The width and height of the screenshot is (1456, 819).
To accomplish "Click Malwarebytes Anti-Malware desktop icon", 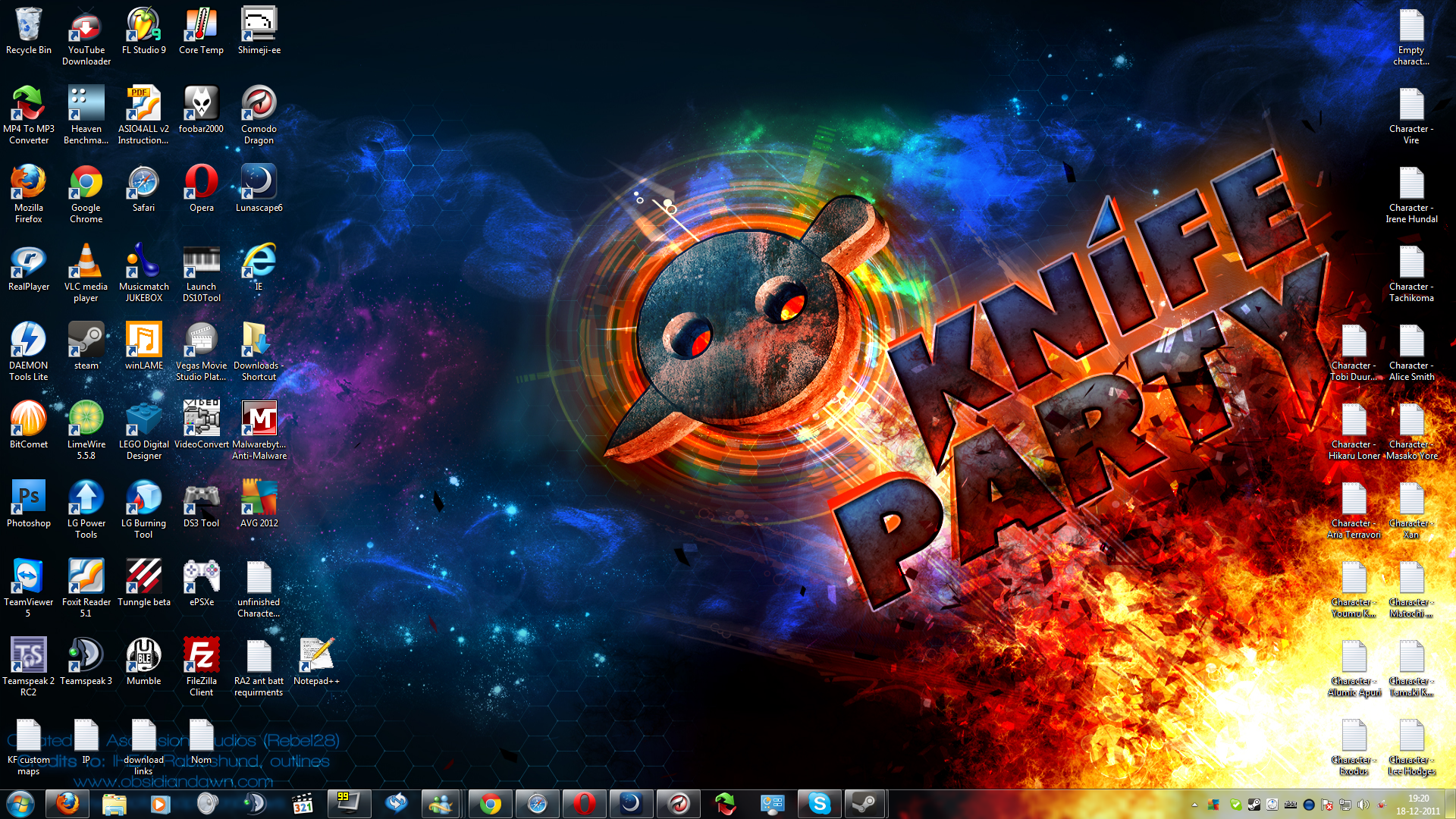I will click(x=259, y=431).
